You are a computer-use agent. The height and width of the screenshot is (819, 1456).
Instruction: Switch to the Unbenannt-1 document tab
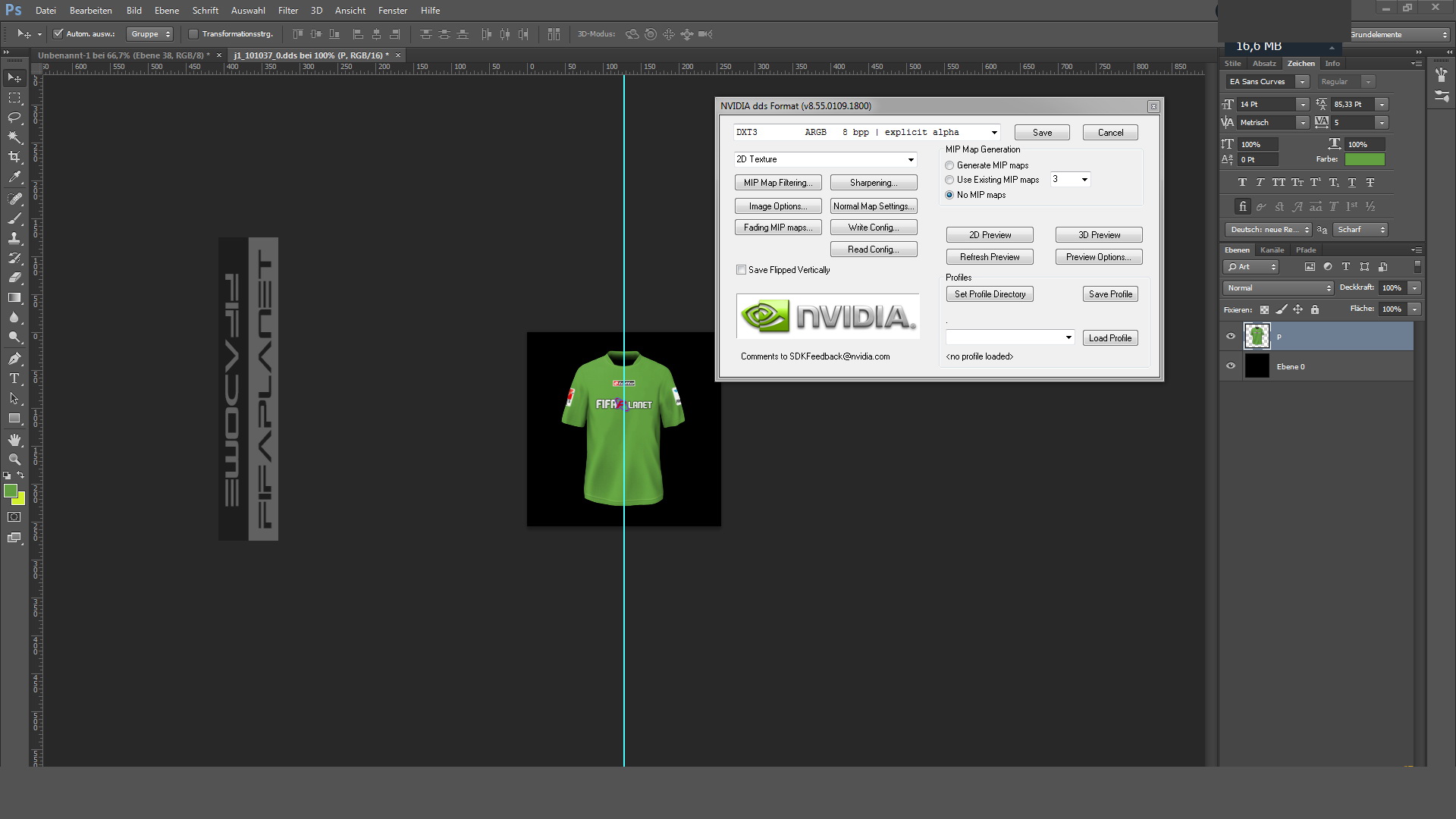click(x=124, y=55)
